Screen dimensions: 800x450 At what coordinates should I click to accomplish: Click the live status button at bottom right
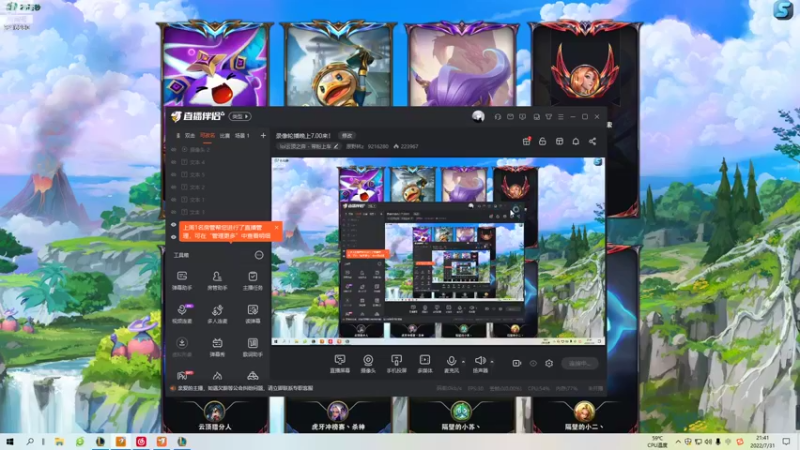(580, 363)
